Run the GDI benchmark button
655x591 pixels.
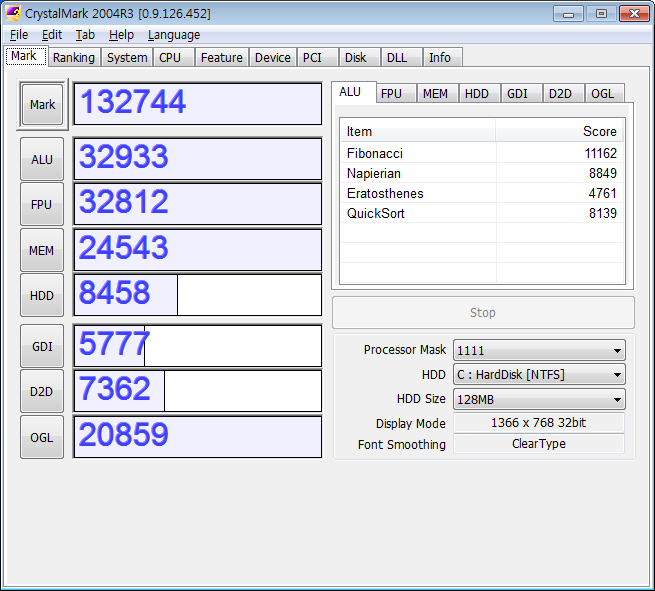point(42,346)
